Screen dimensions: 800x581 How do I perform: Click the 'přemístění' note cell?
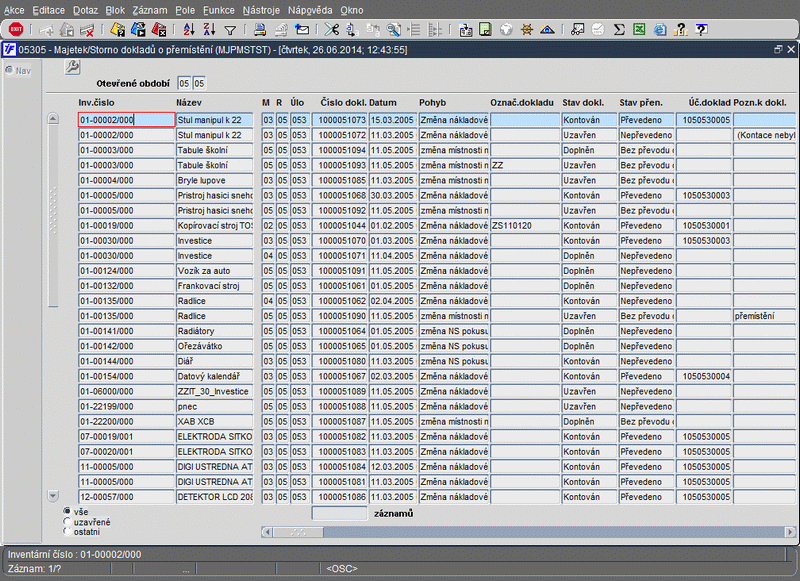tap(764, 316)
